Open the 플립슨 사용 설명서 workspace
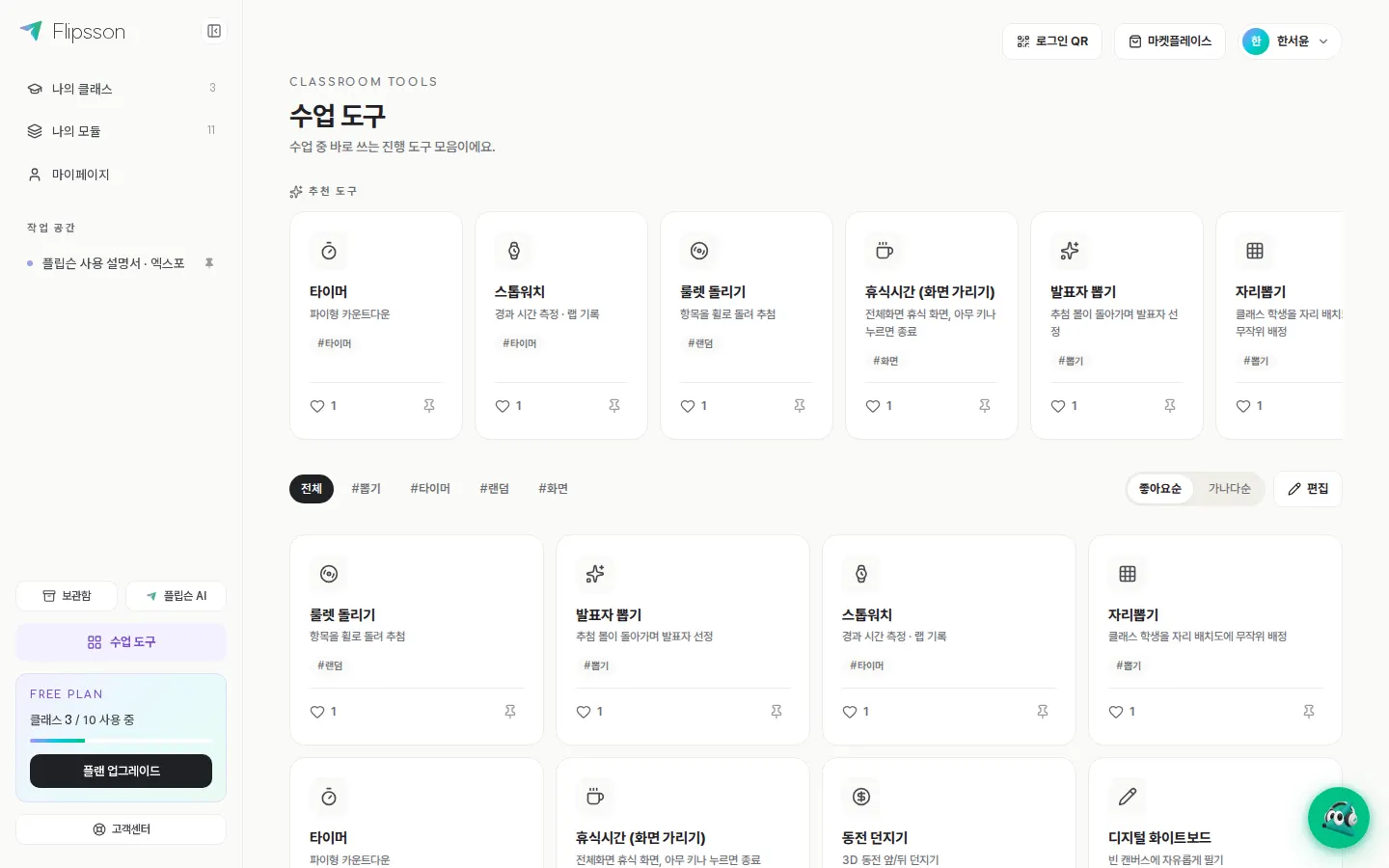The height and width of the screenshot is (868, 1389). [113, 263]
